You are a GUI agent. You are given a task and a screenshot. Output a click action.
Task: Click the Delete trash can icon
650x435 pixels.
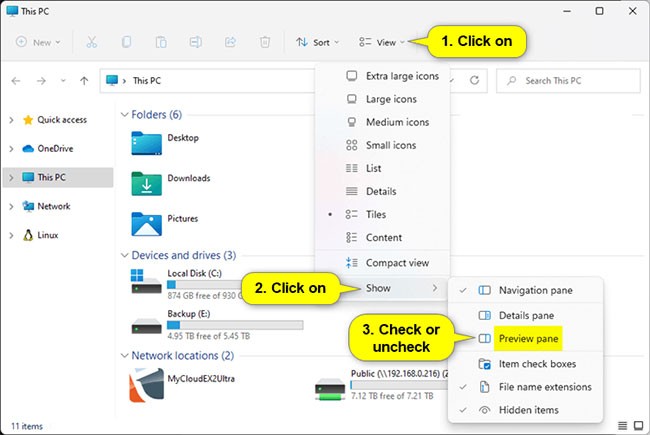[x=265, y=42]
